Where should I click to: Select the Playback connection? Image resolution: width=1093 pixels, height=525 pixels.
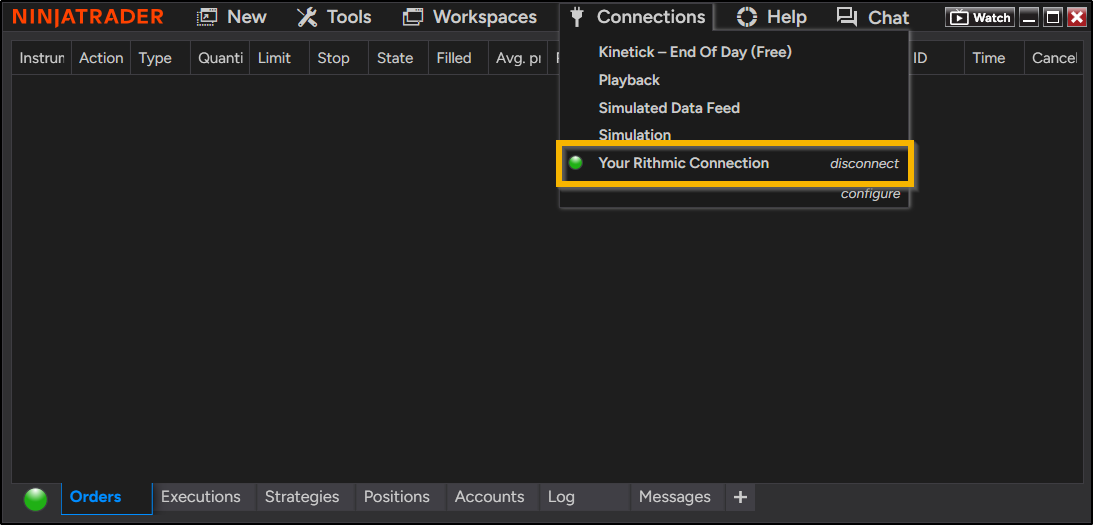[x=629, y=80]
